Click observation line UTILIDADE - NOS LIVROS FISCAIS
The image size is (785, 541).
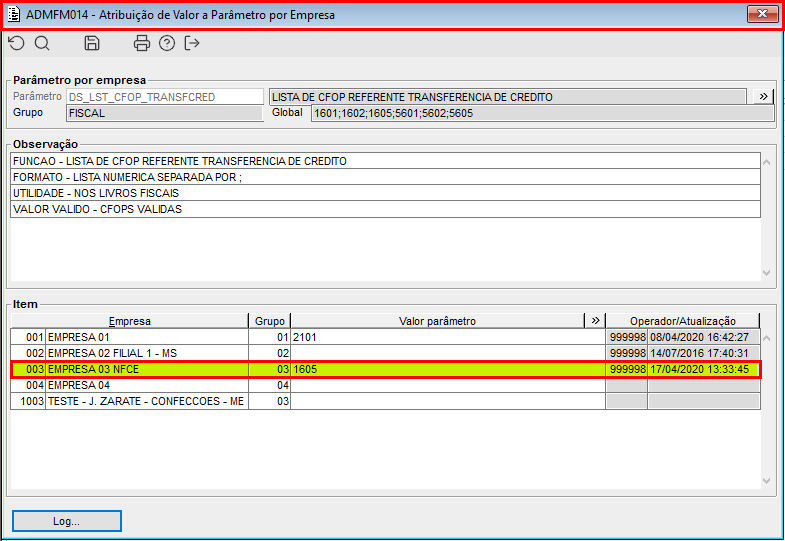tap(385, 193)
